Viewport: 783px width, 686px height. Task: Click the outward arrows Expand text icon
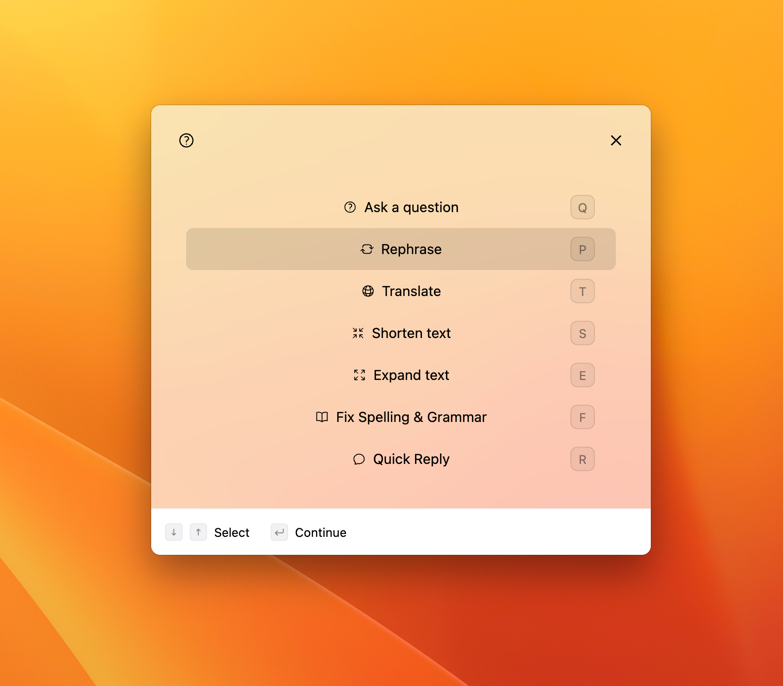point(359,375)
